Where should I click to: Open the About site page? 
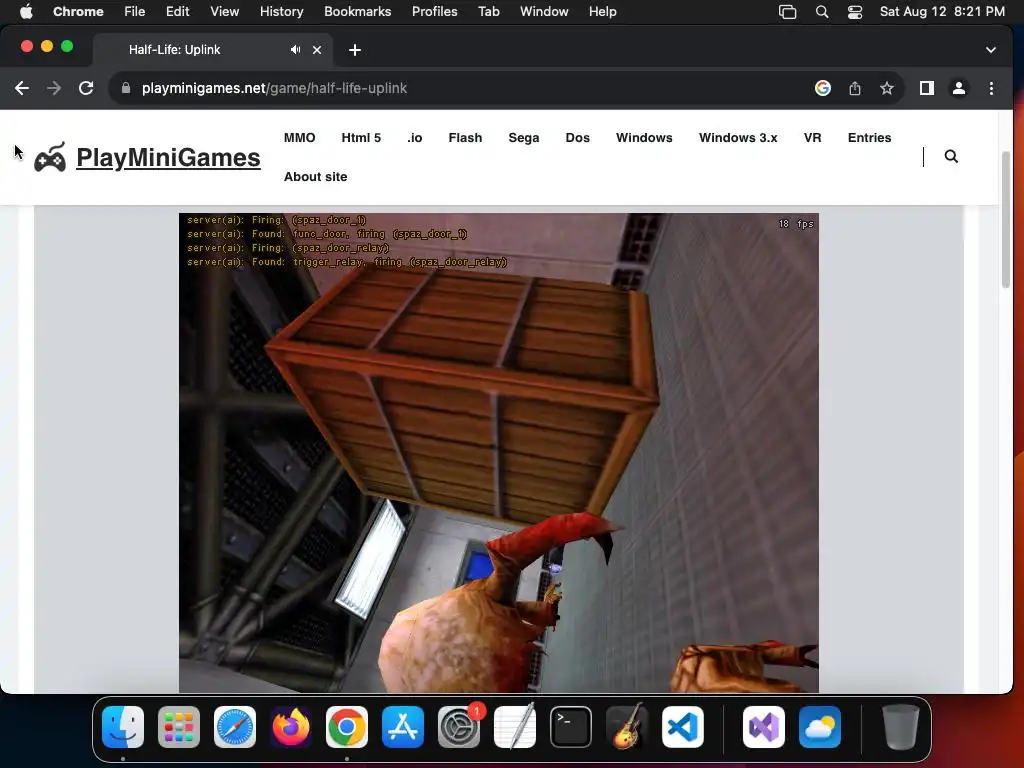(315, 177)
